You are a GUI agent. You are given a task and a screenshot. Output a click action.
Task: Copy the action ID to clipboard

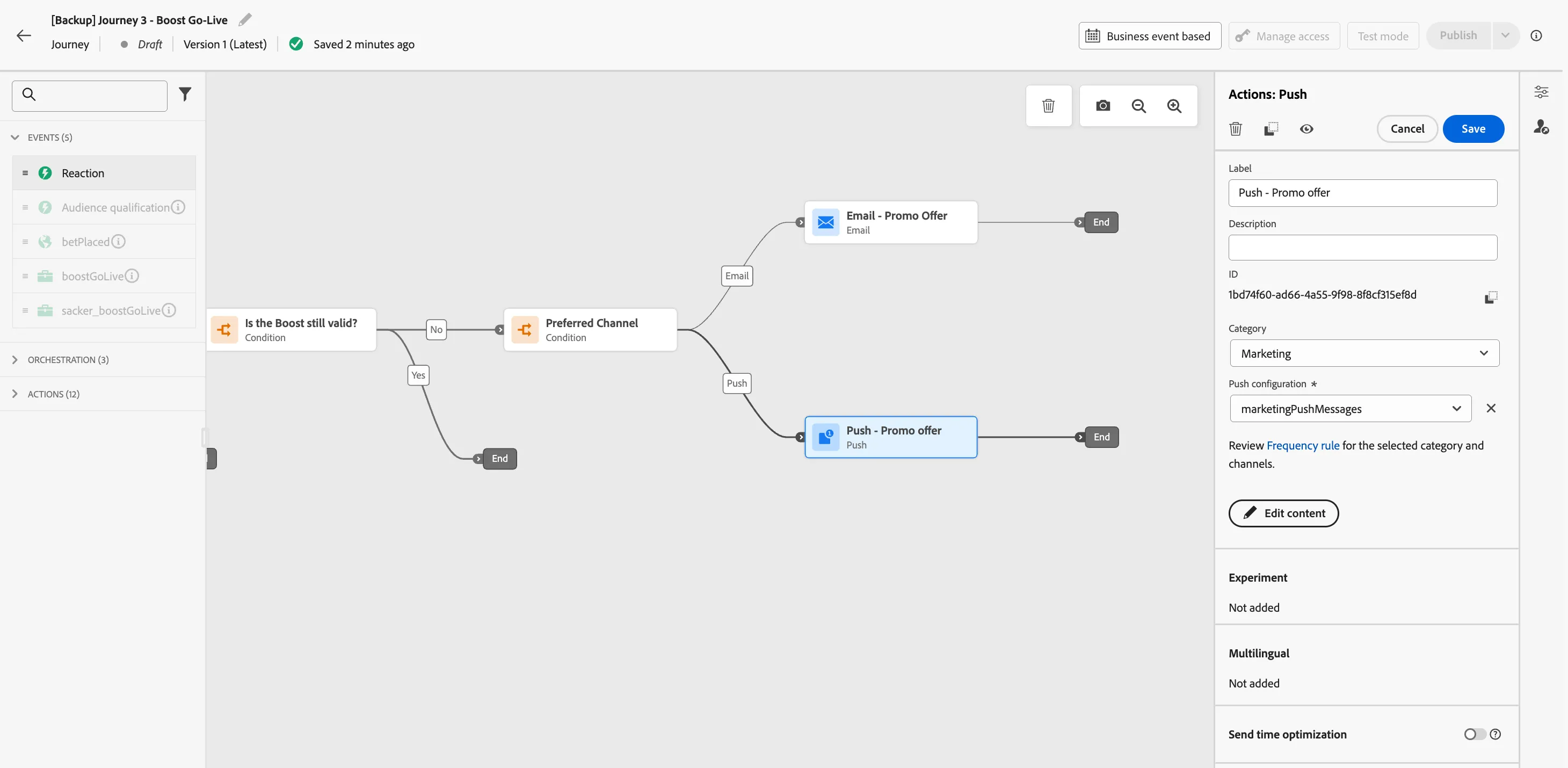(x=1491, y=297)
